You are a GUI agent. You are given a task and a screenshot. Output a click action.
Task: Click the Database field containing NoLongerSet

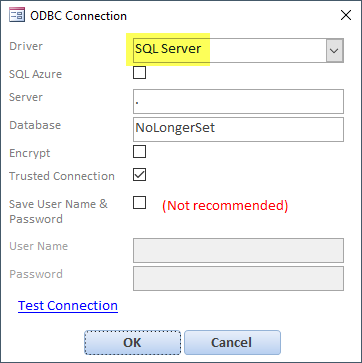coord(238,129)
